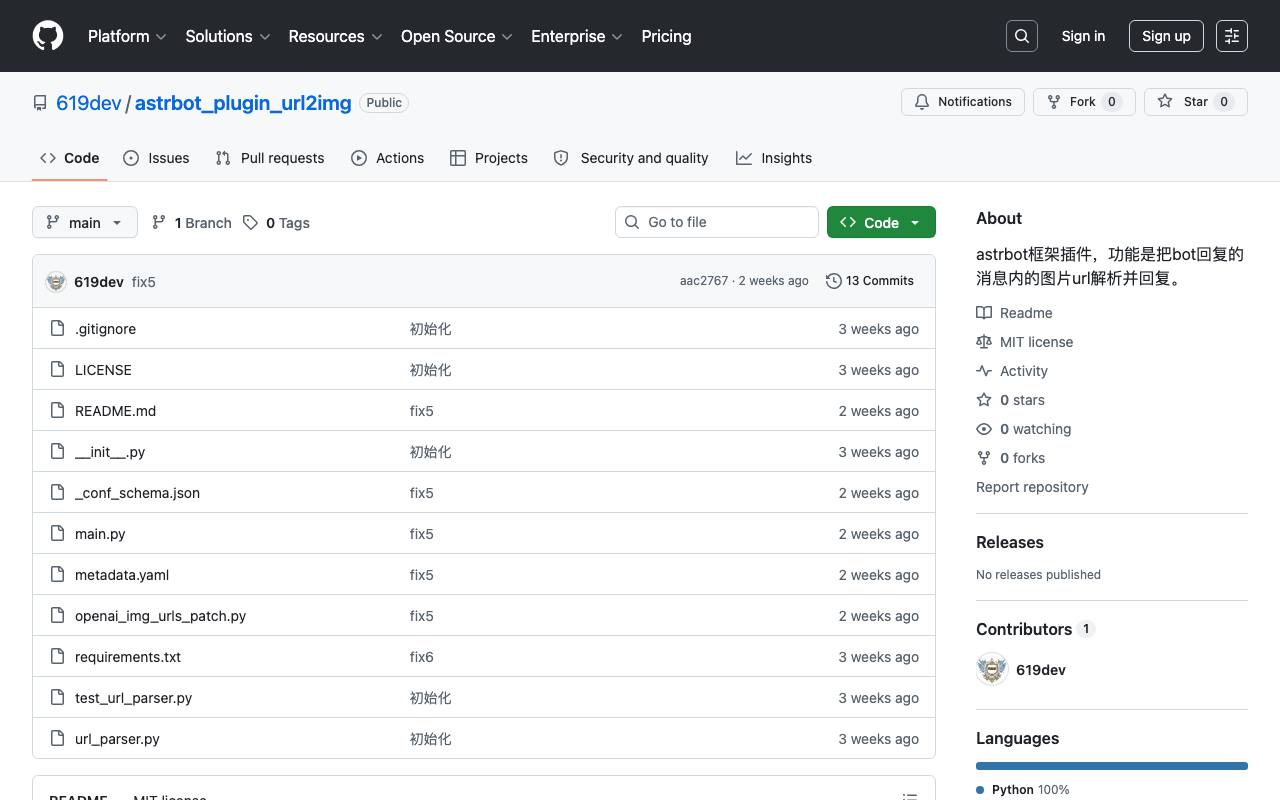1280x800 pixels.
Task: Switch to the Issues tab
Action: click(x=156, y=158)
